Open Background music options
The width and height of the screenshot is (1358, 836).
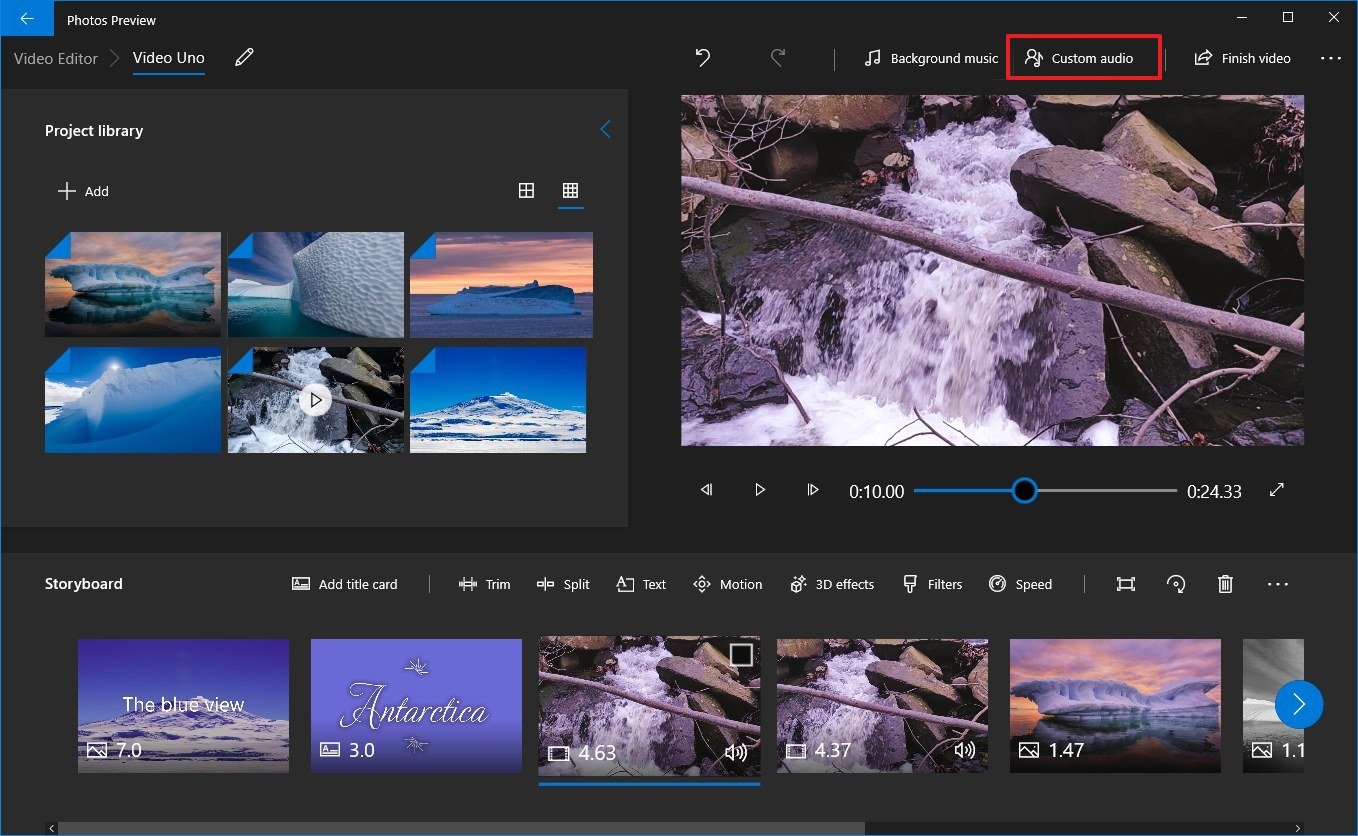point(931,58)
